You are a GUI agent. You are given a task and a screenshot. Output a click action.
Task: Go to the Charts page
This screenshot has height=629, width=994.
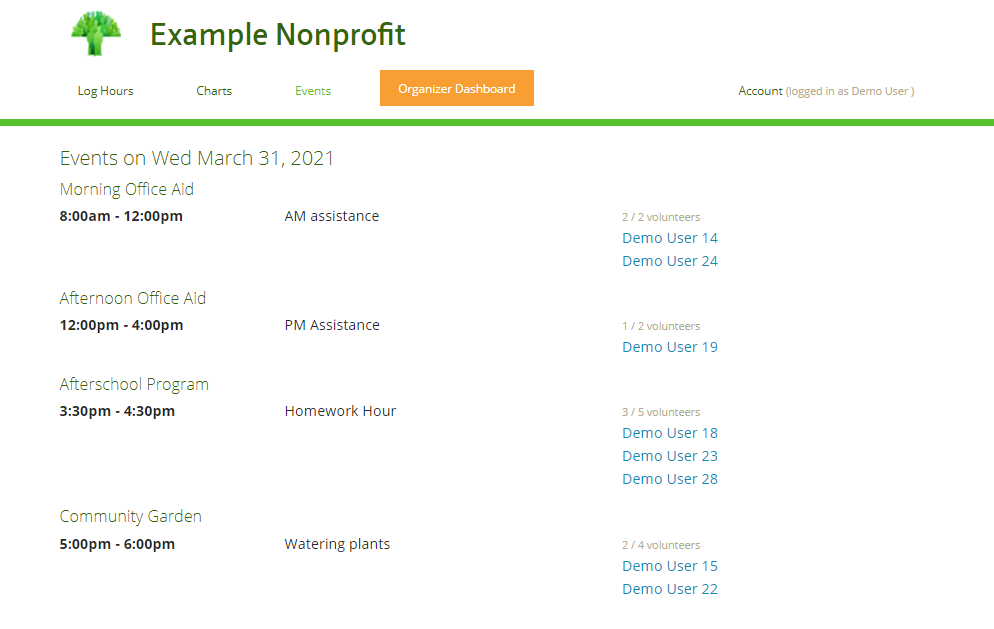[214, 91]
